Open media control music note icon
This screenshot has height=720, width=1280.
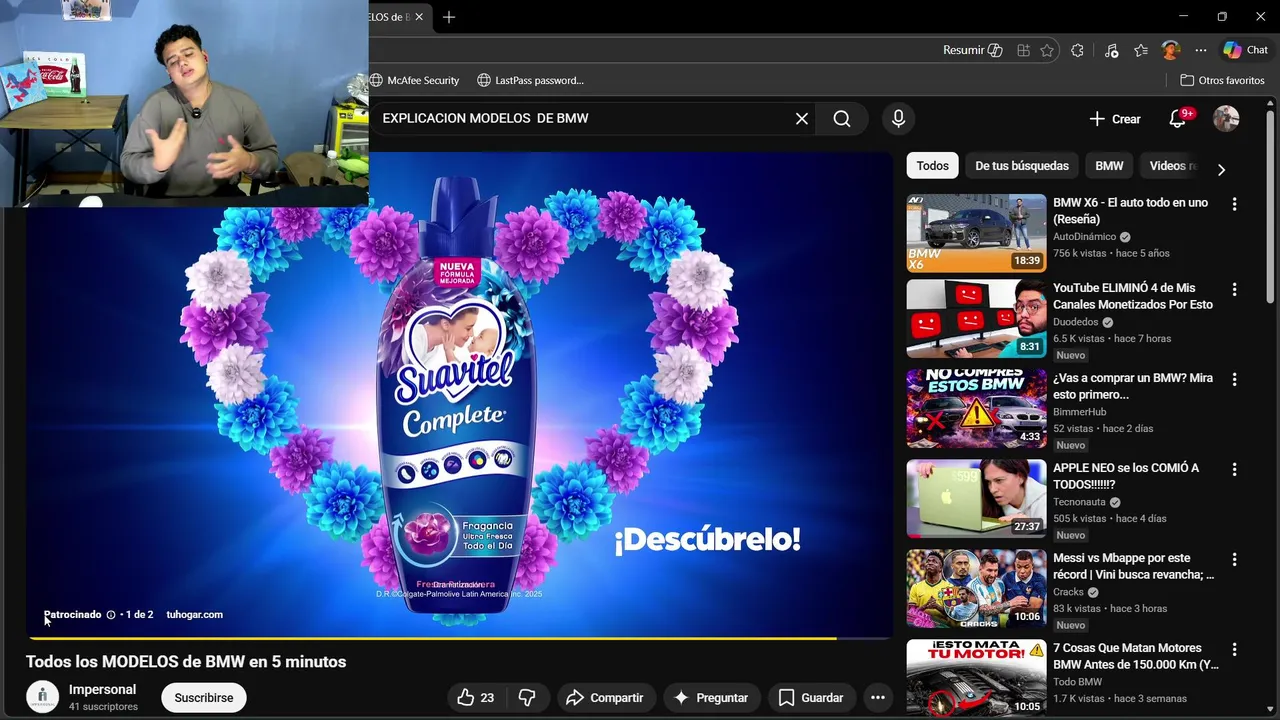(1111, 50)
